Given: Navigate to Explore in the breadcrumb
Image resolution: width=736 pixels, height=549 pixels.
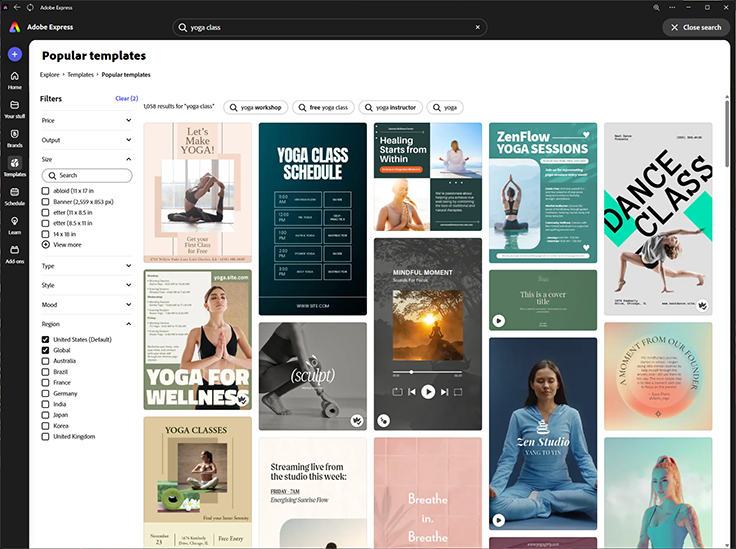Looking at the screenshot, I should click(x=49, y=75).
